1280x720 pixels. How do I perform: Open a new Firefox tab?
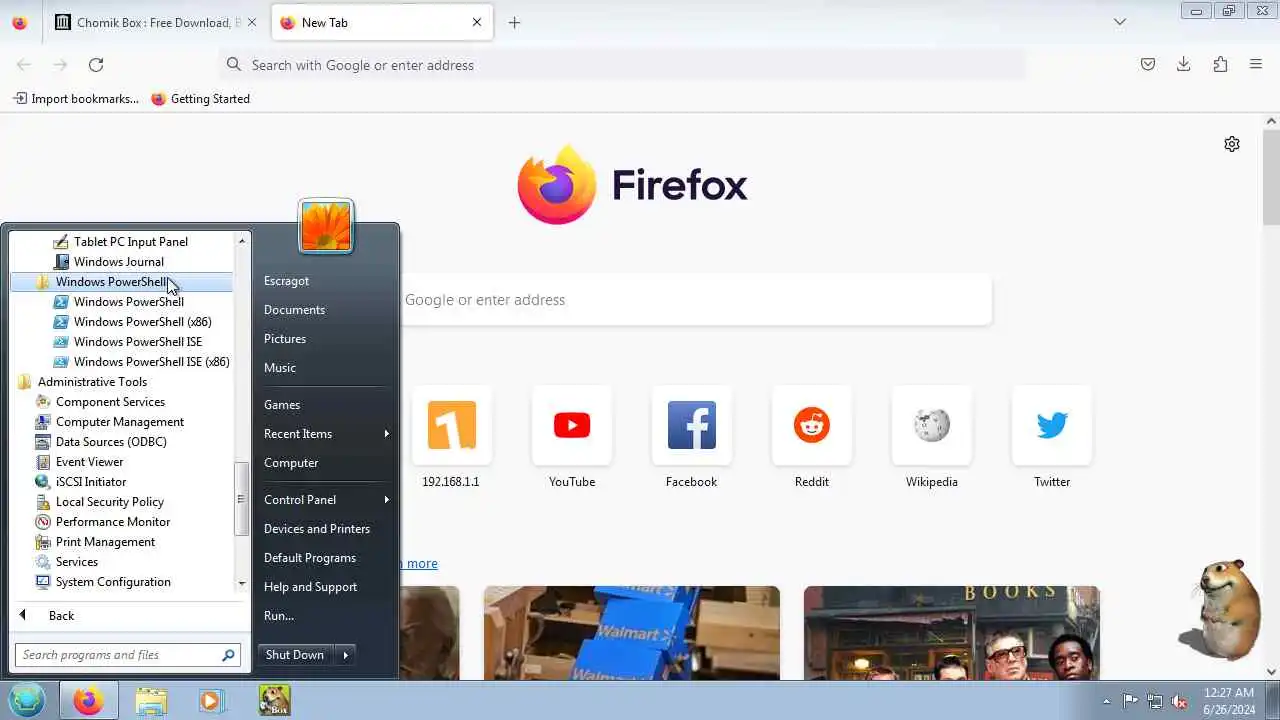[x=514, y=22]
